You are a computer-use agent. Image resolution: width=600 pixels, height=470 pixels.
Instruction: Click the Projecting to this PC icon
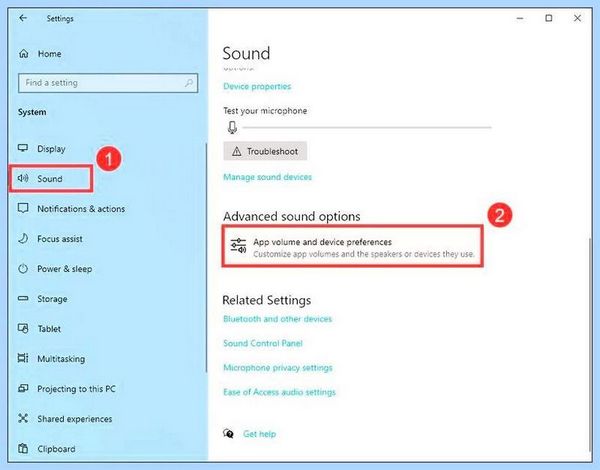coord(23,388)
